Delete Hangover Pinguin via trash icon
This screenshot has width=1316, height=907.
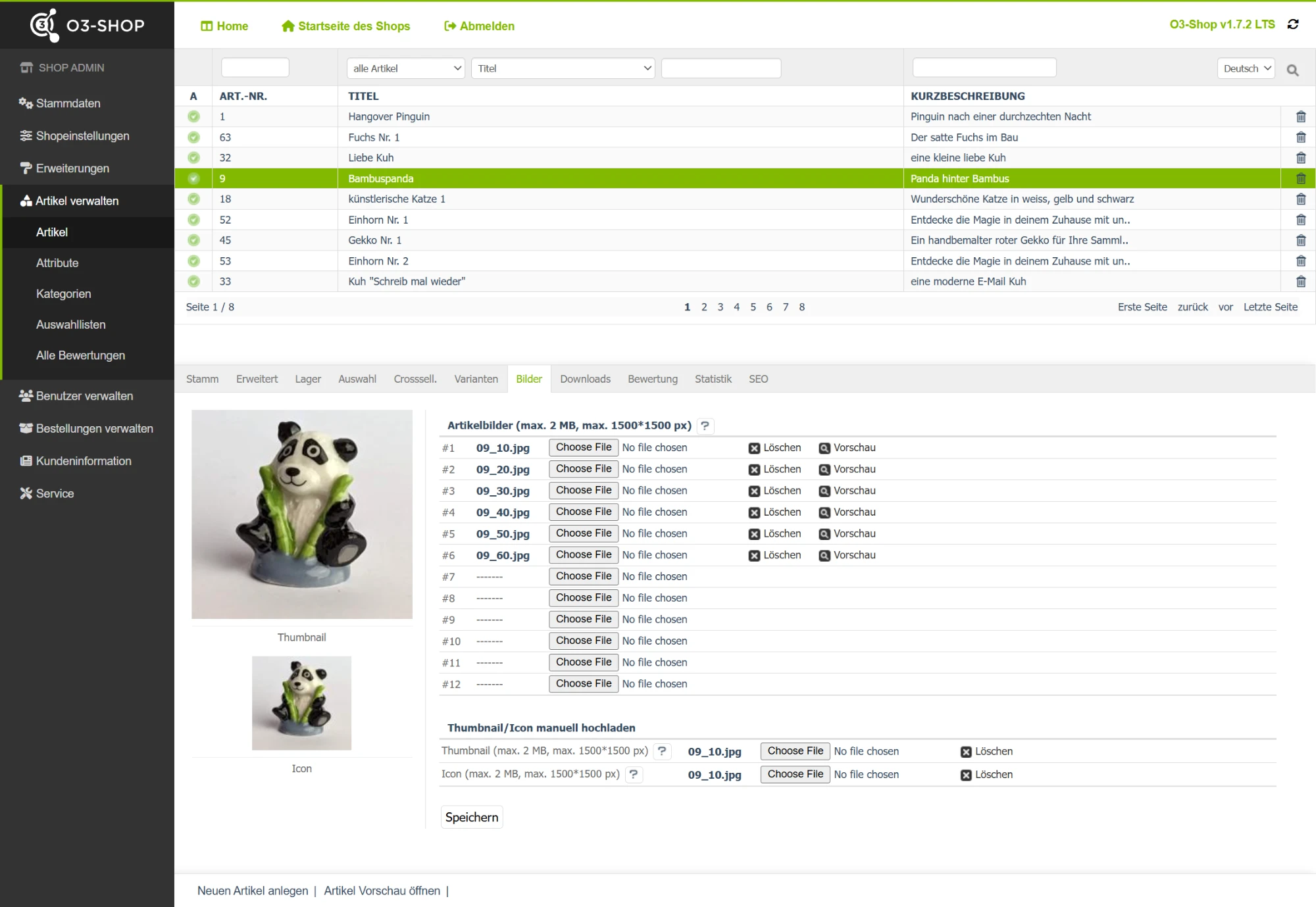pyautogui.click(x=1301, y=116)
